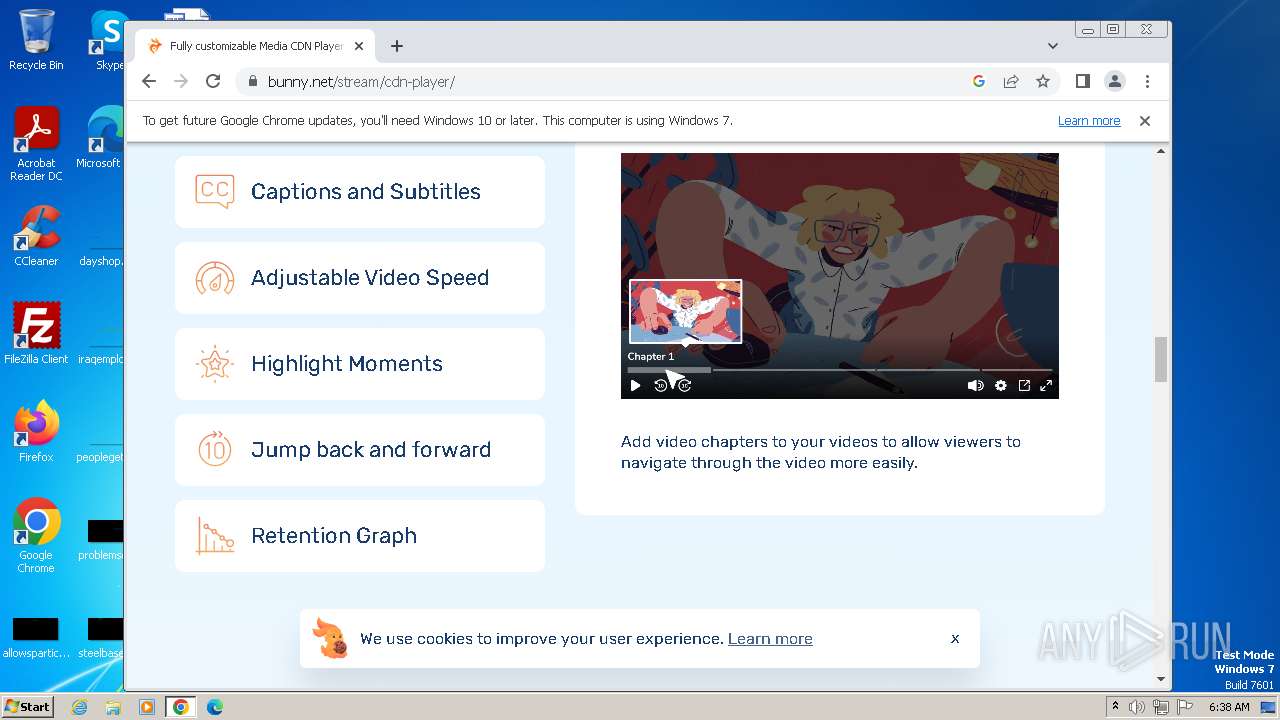Screen dimensions: 1280x720
Task: Open Learn more about Chrome updates
Action: tap(1089, 120)
